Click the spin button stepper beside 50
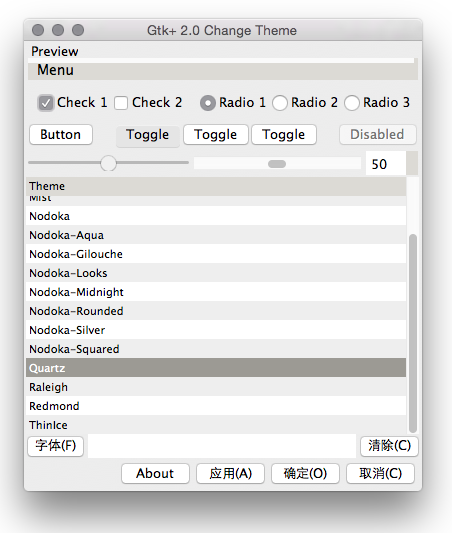This screenshot has width=452, height=533. 412,164
